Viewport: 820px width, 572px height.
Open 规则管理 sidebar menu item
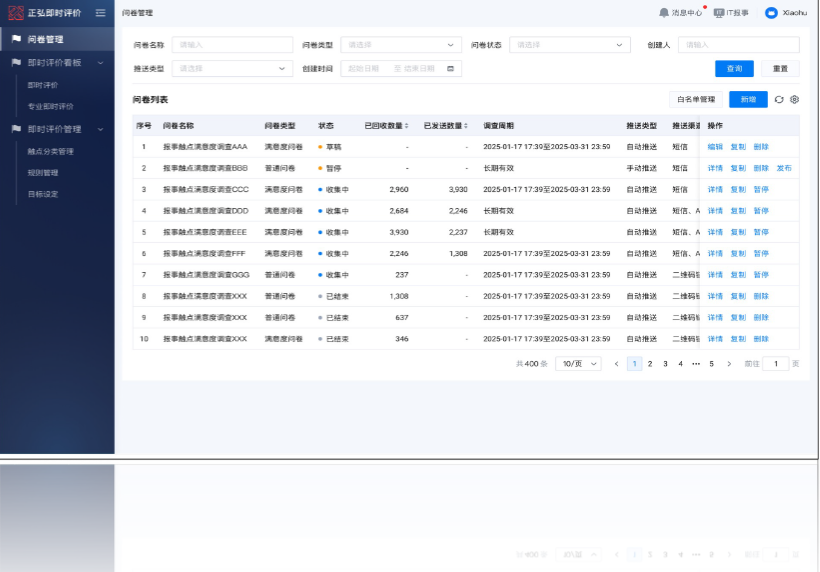[x=43, y=173]
